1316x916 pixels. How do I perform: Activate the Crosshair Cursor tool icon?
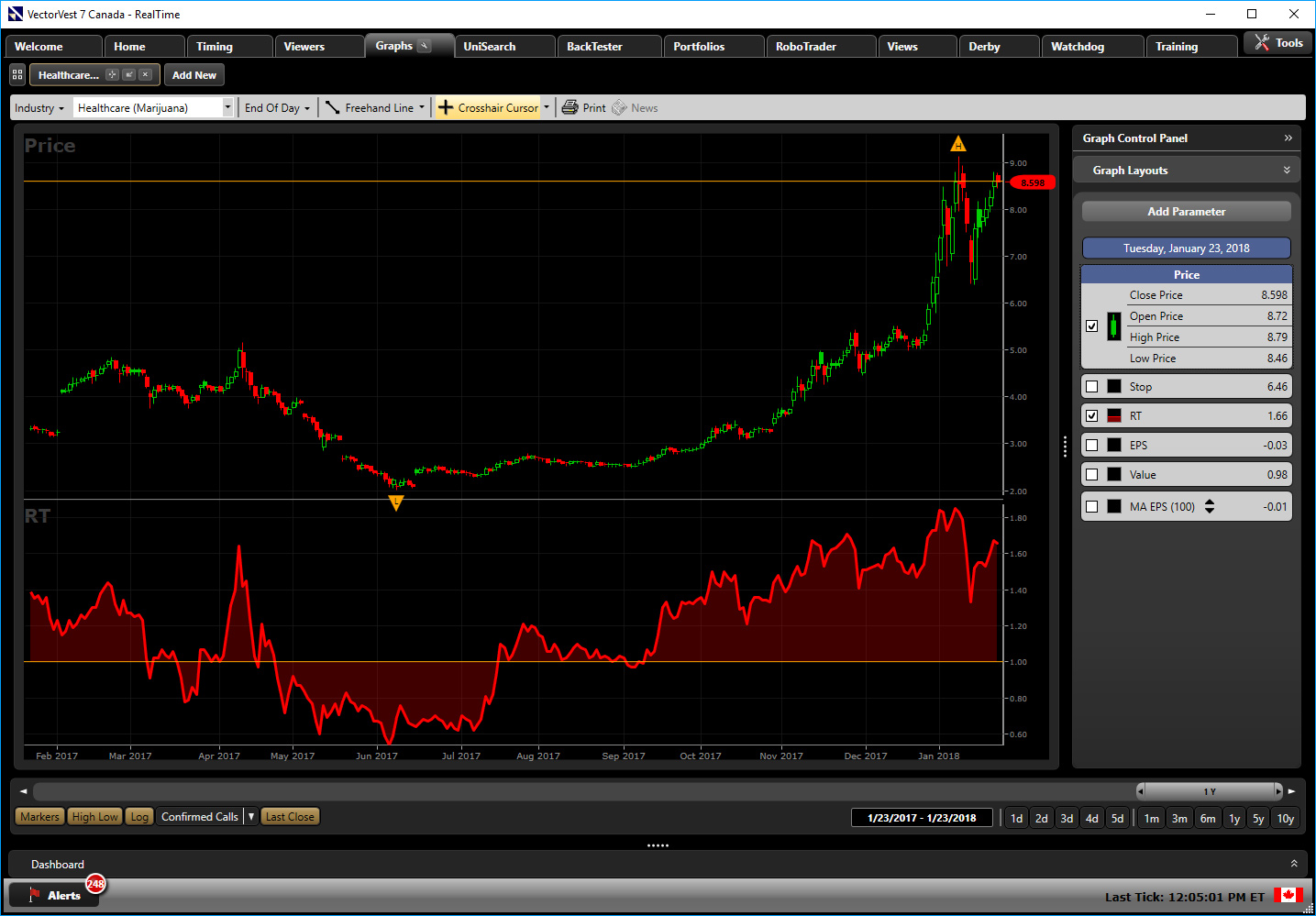446,108
